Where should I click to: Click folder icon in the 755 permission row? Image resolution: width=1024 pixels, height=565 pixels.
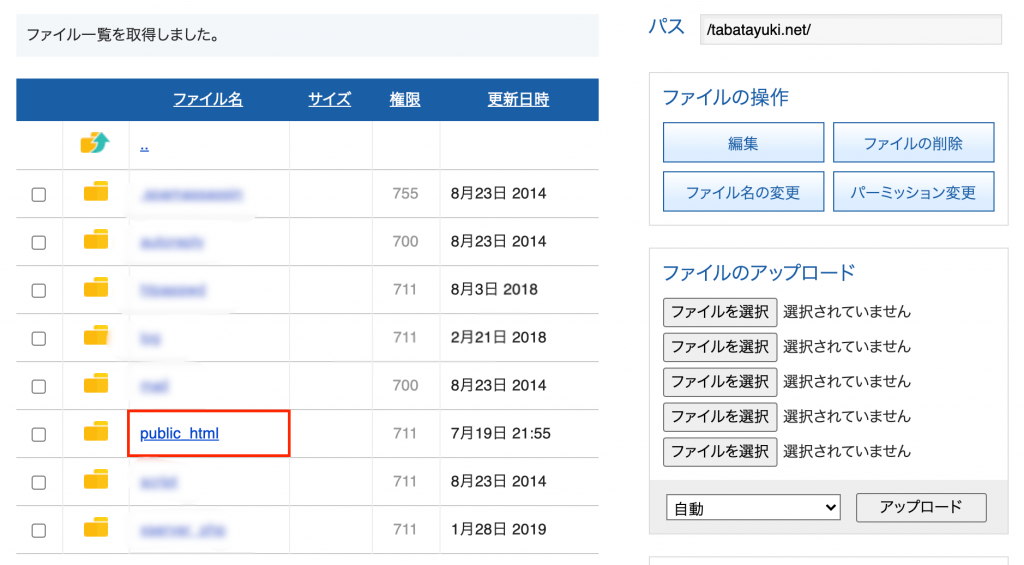(x=96, y=192)
